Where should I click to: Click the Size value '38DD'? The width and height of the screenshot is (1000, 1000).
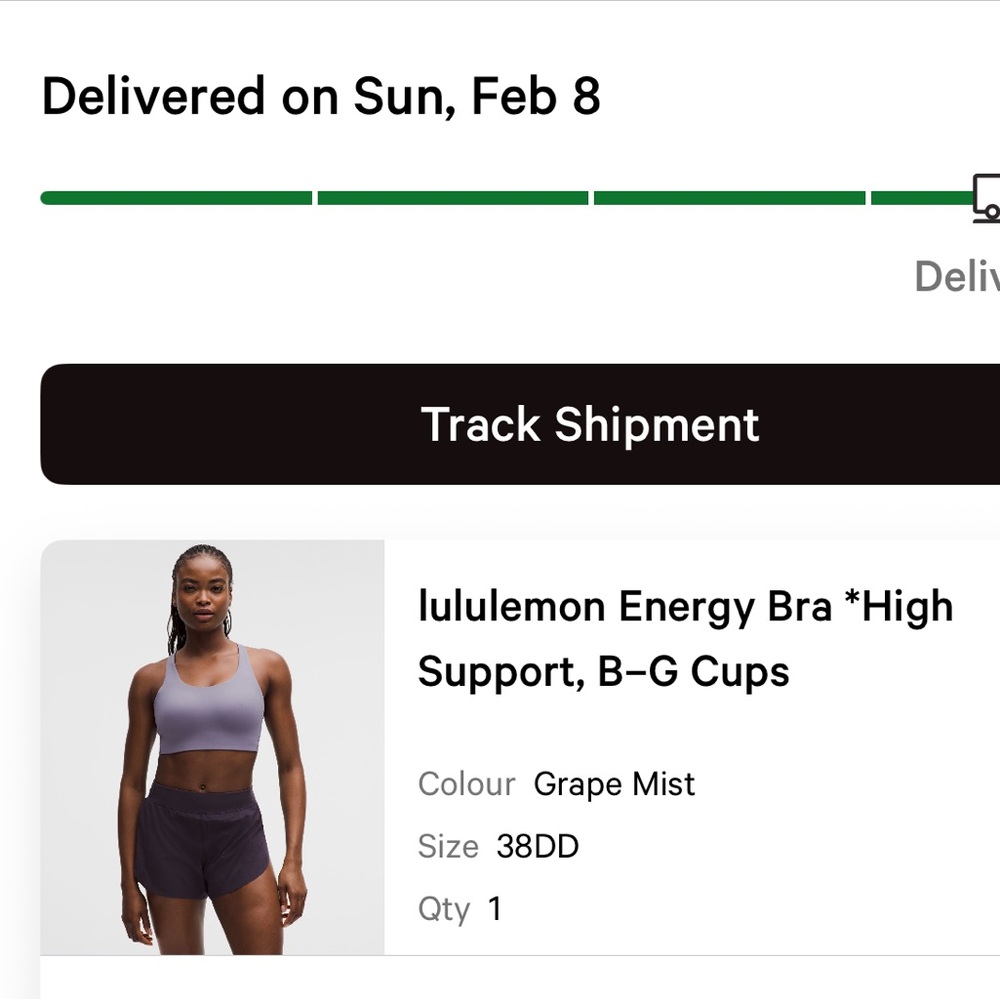pyautogui.click(x=539, y=846)
